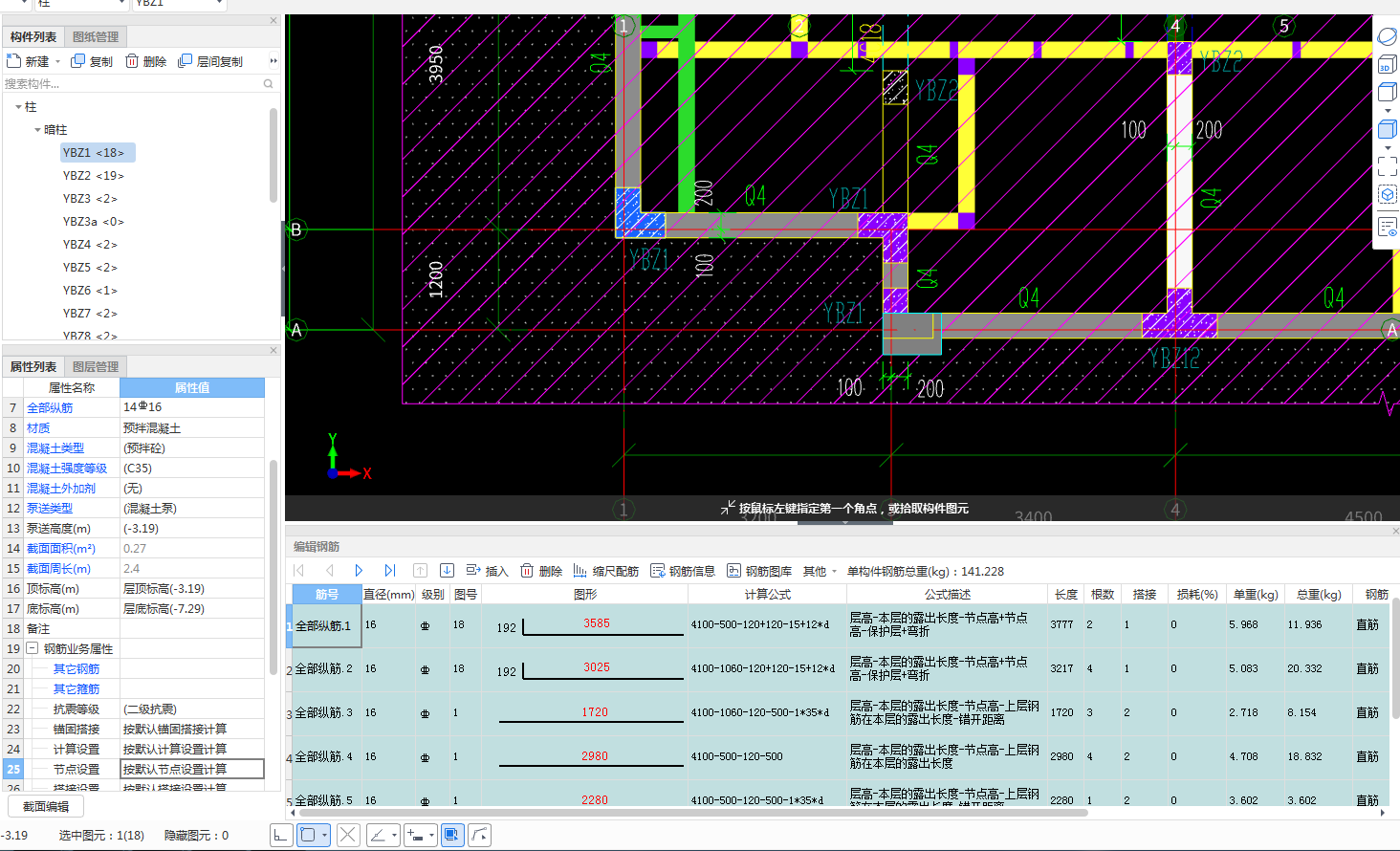1400x851 pixels.
Task: Click the solid blue cube display icon
Action: point(1388,129)
